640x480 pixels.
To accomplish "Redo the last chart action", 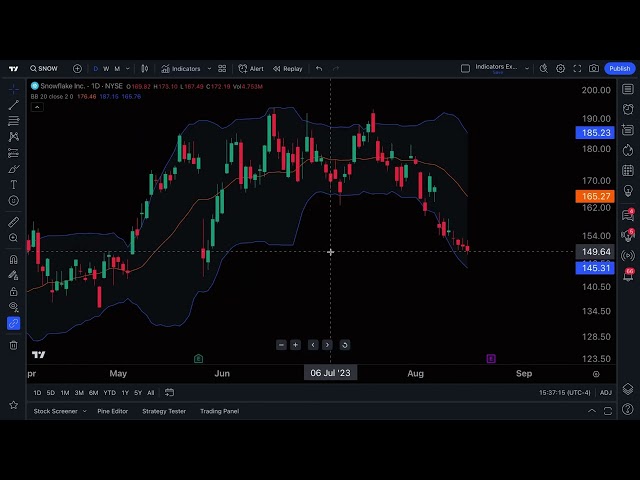I will (x=336, y=69).
